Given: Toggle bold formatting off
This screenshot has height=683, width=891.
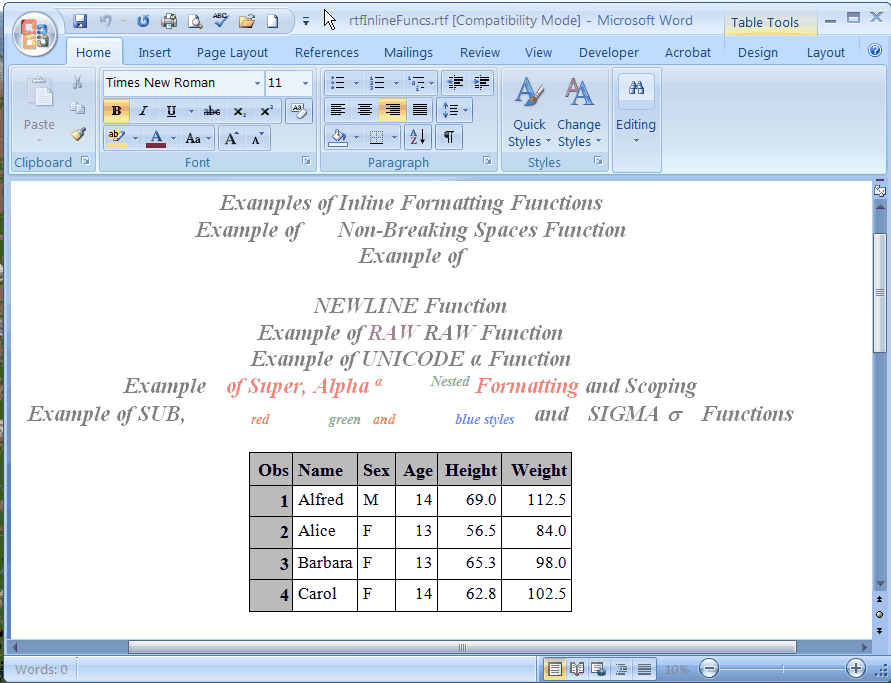Looking at the screenshot, I should pyautogui.click(x=116, y=111).
